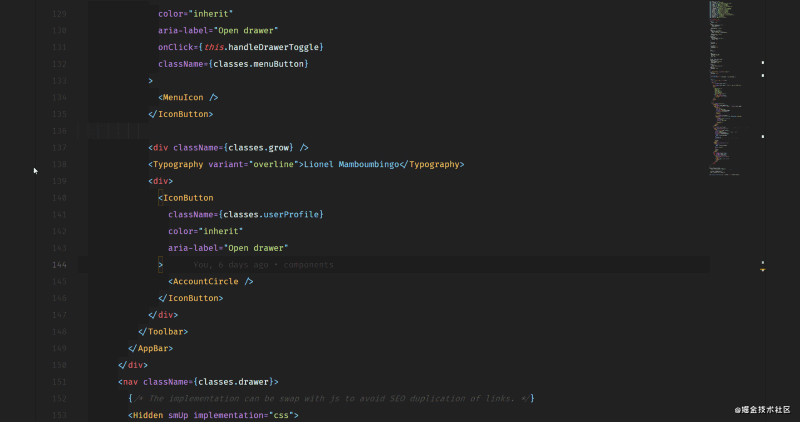Place cursor on "handleDrawerToggle" in onClick
Image resolution: width=800 pixels, height=422 pixels.
tap(273, 47)
